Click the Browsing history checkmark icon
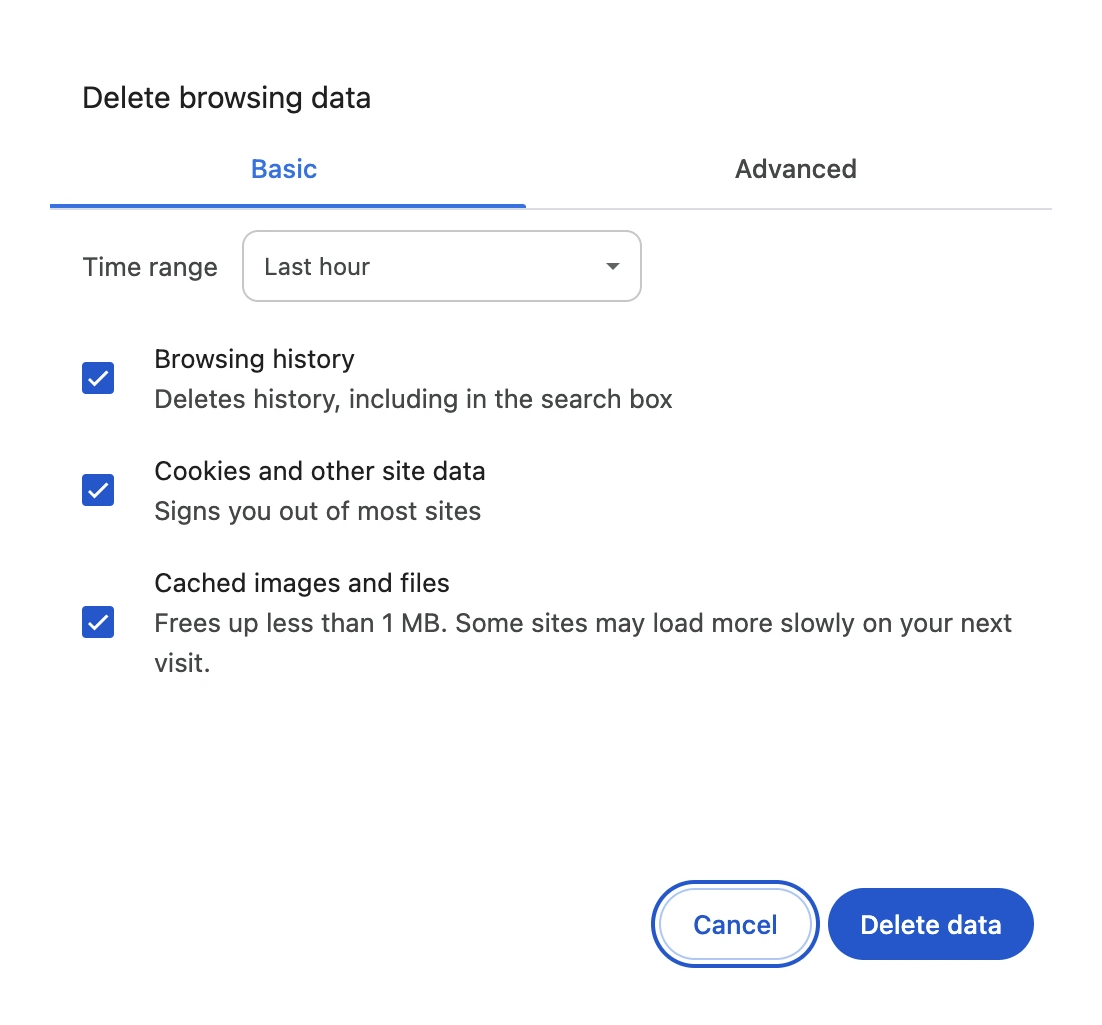 click(97, 378)
